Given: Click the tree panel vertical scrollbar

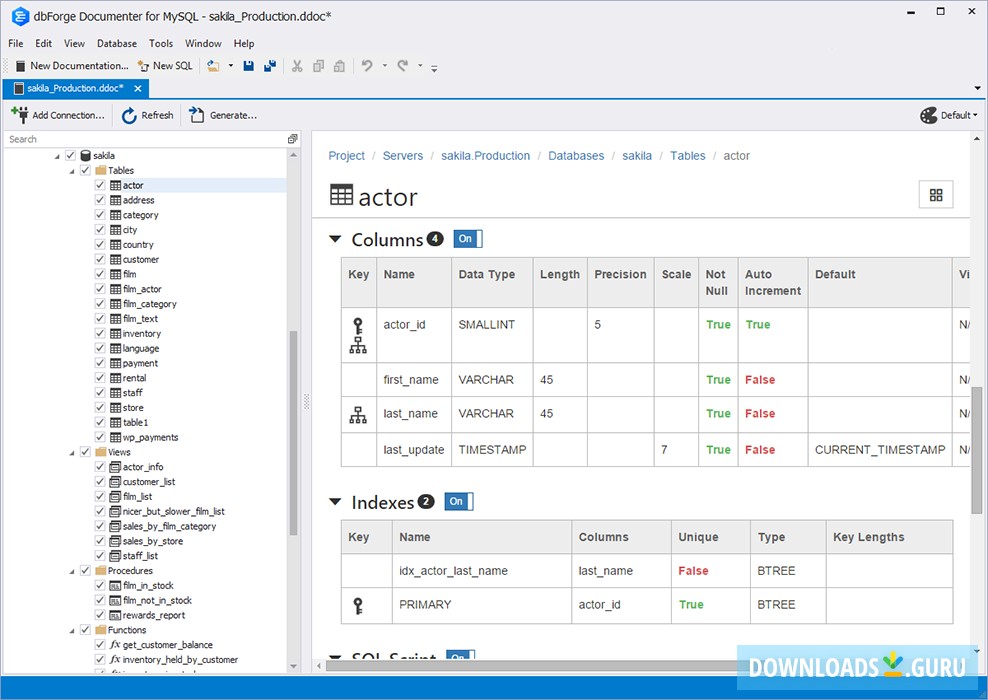Looking at the screenshot, I should click(x=293, y=433).
